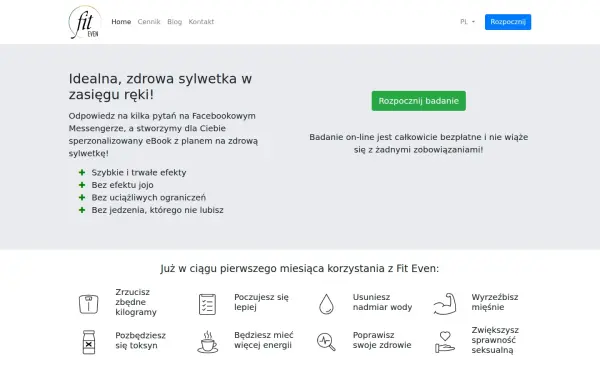
Task: Open the Blog page
Action: click(174, 22)
